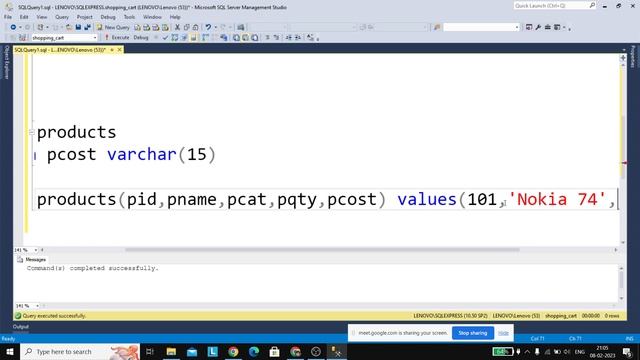
Task: Open the Window menu
Action: click(x=152, y=17)
